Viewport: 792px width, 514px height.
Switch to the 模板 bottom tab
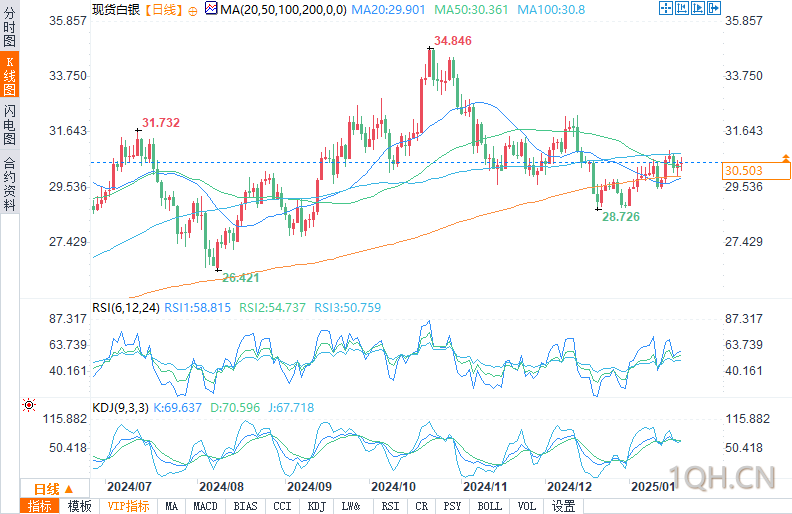pyautogui.click(x=79, y=506)
